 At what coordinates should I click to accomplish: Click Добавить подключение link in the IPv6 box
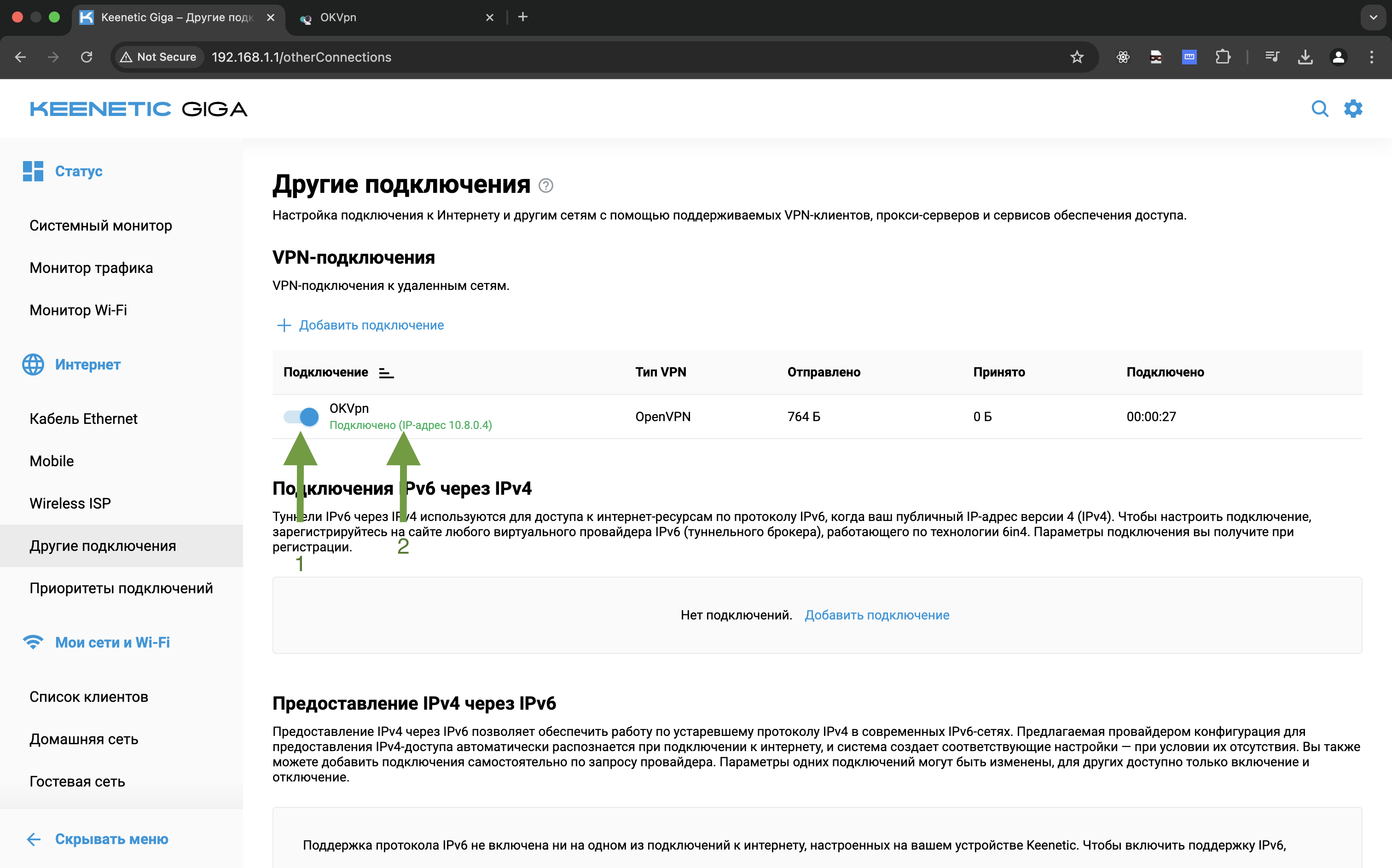[876, 615]
